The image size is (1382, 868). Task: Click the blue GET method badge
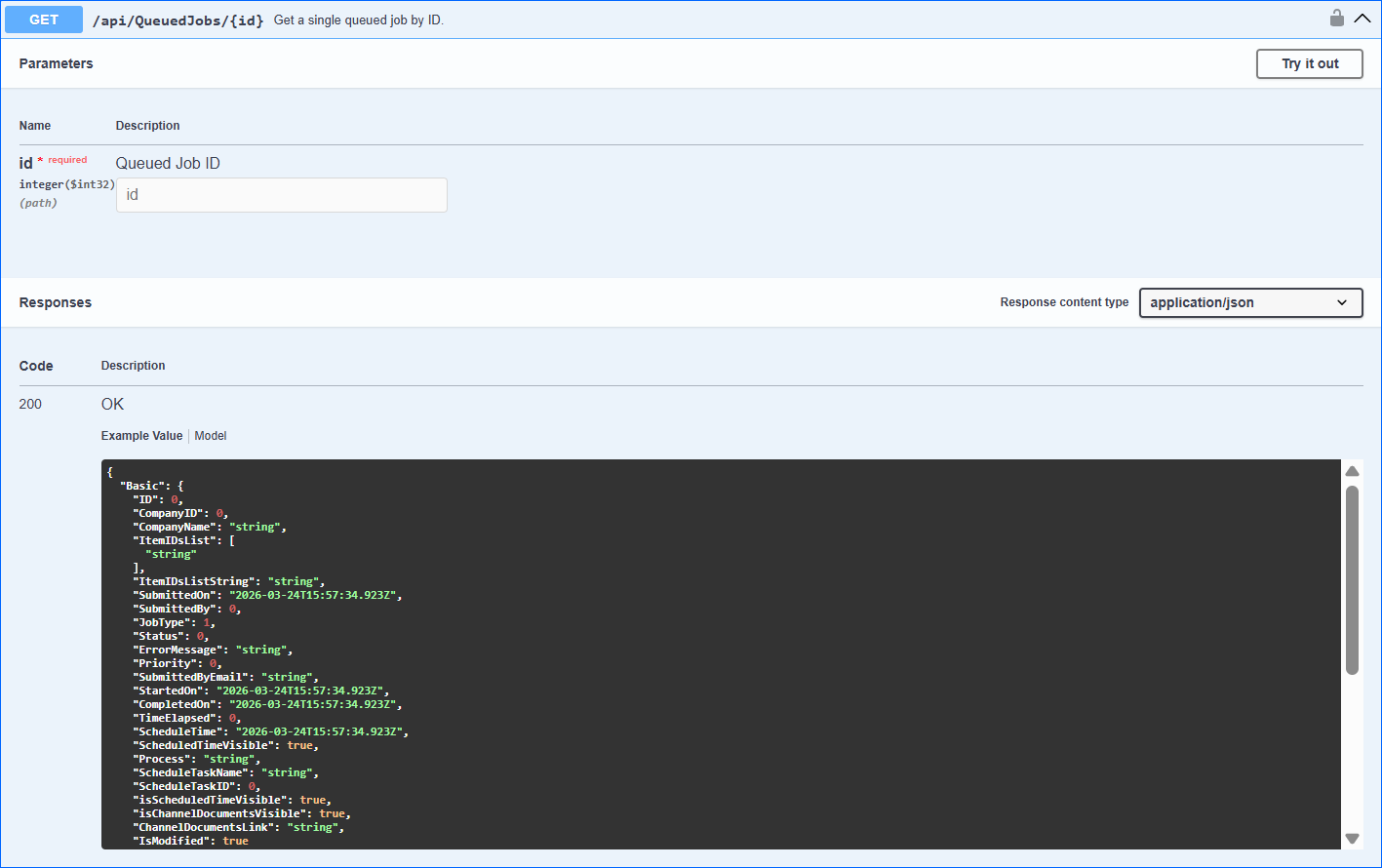44,20
